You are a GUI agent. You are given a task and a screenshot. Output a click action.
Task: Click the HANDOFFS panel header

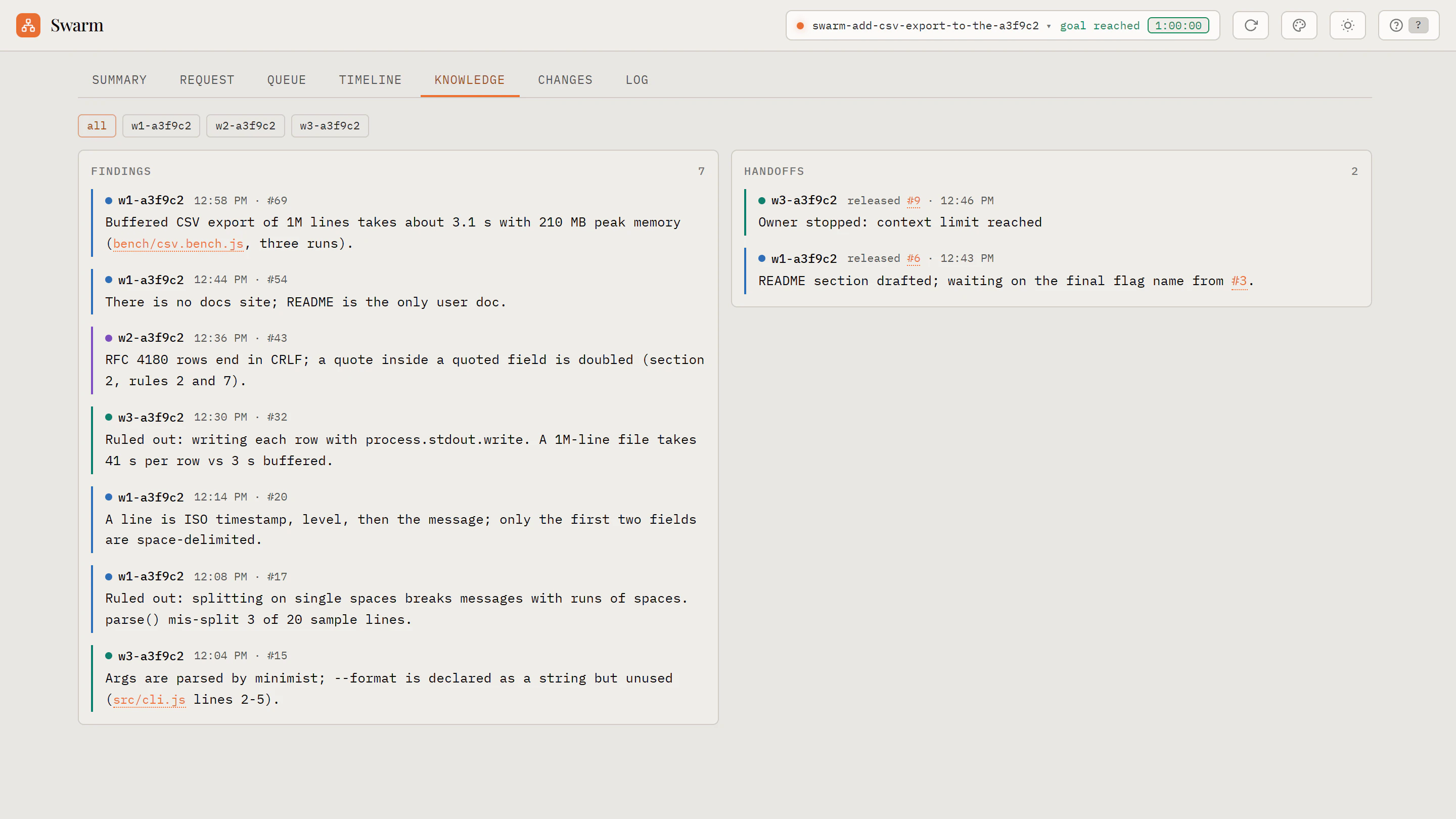pos(774,171)
